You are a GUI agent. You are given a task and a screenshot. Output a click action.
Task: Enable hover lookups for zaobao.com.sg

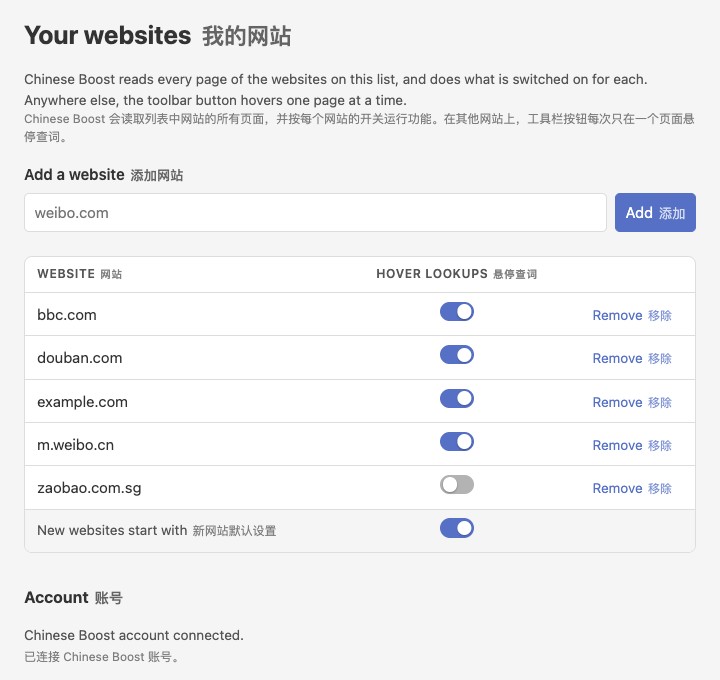click(x=456, y=485)
